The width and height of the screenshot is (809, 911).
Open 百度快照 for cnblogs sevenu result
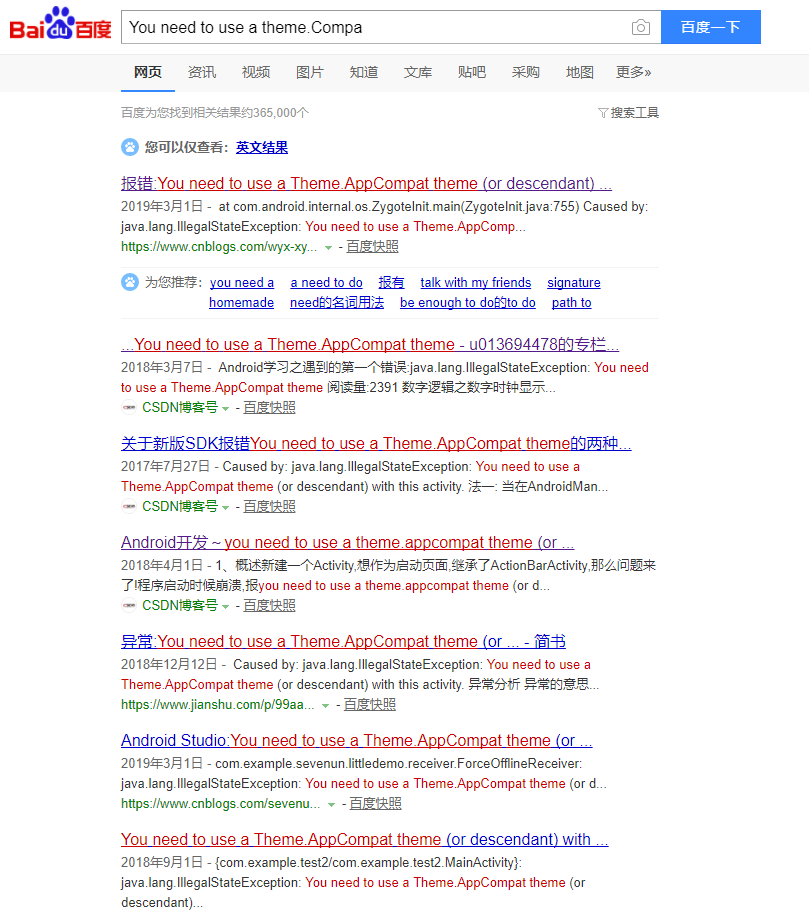pyautogui.click(x=375, y=804)
